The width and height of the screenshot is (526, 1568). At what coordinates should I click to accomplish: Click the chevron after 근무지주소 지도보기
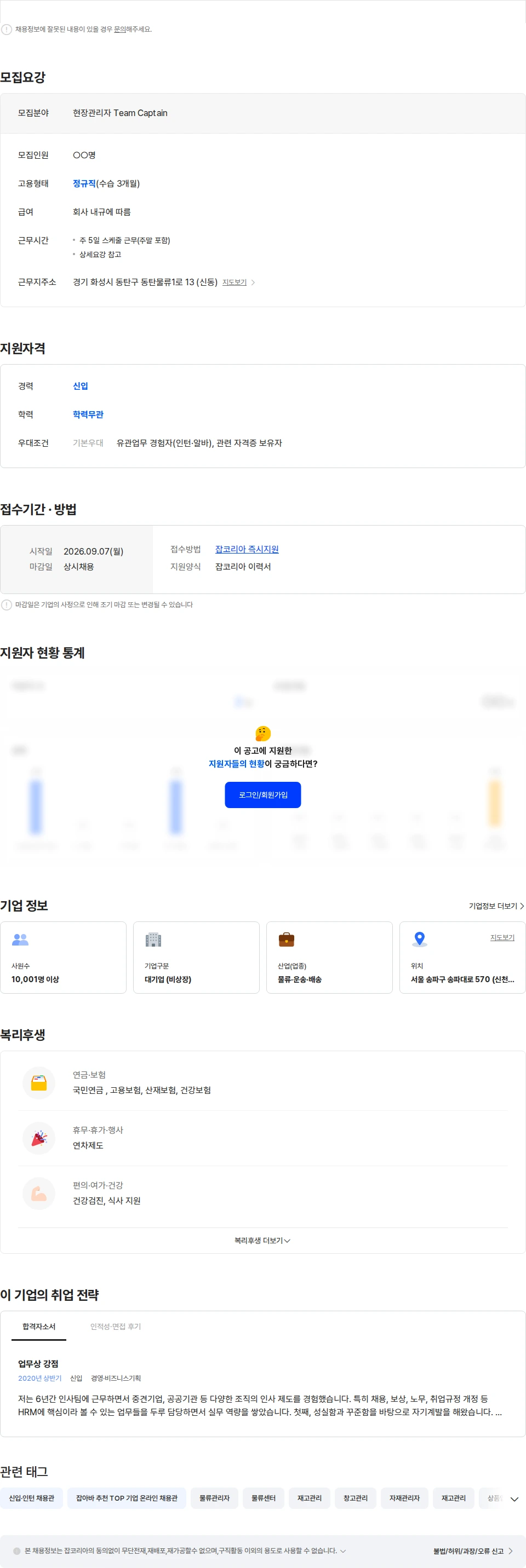[x=253, y=283]
